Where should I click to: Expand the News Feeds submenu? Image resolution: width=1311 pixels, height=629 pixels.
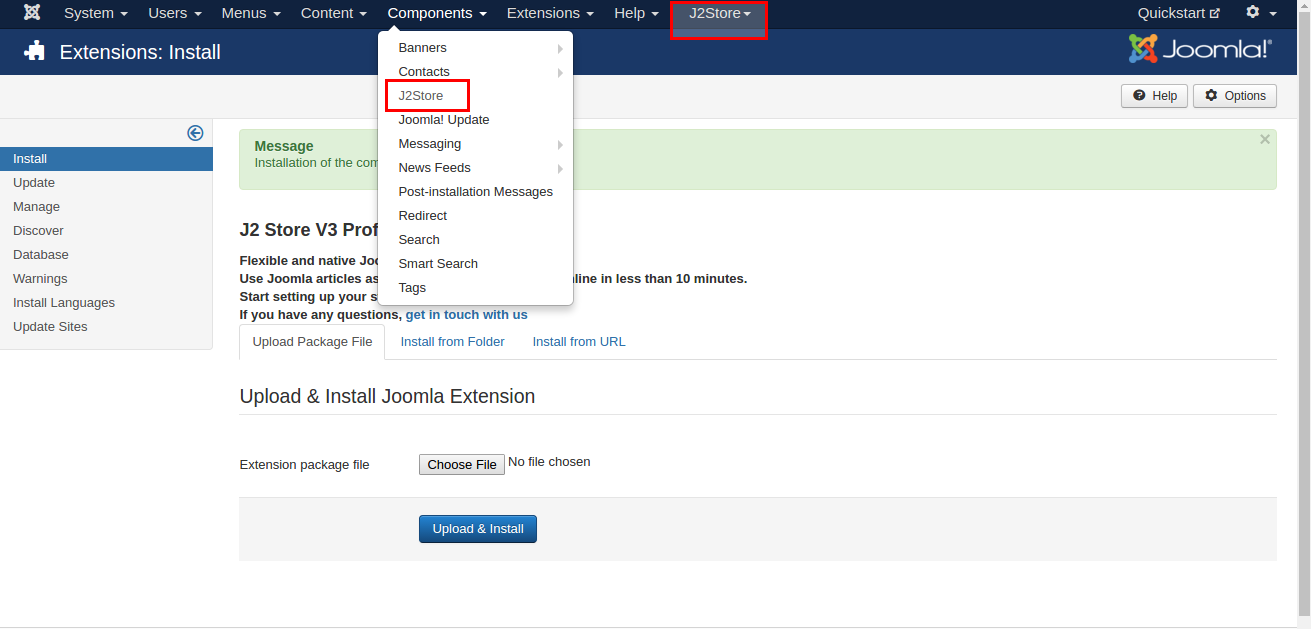pos(475,168)
